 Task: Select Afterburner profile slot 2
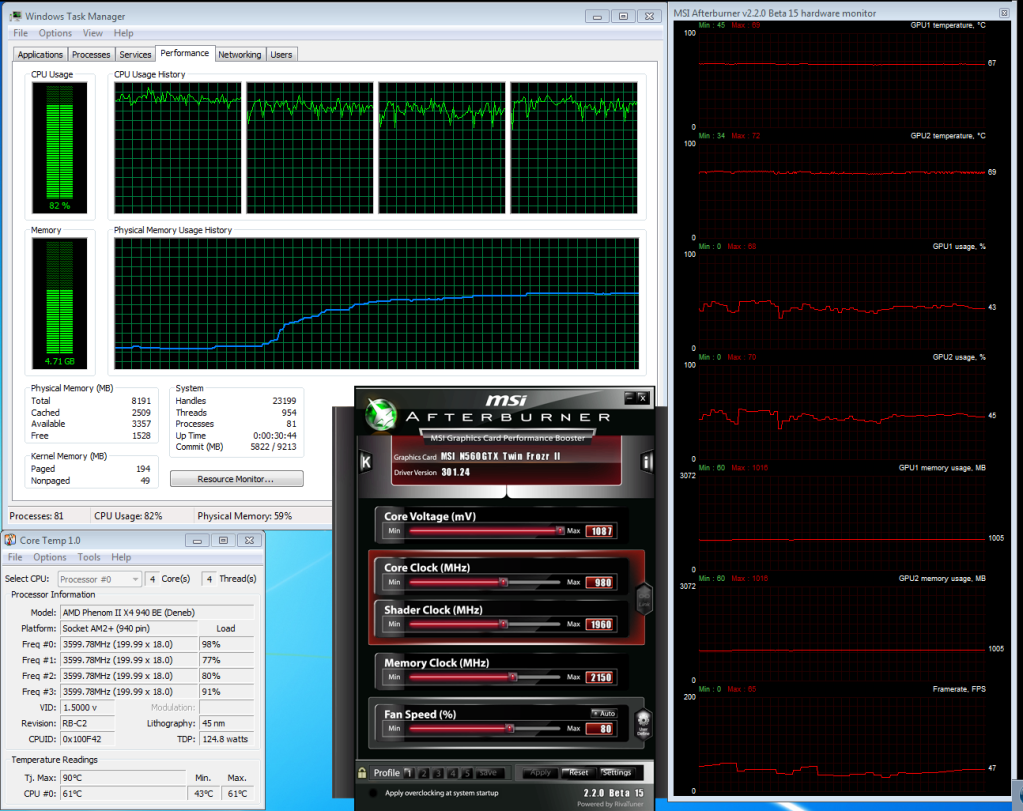coord(423,773)
